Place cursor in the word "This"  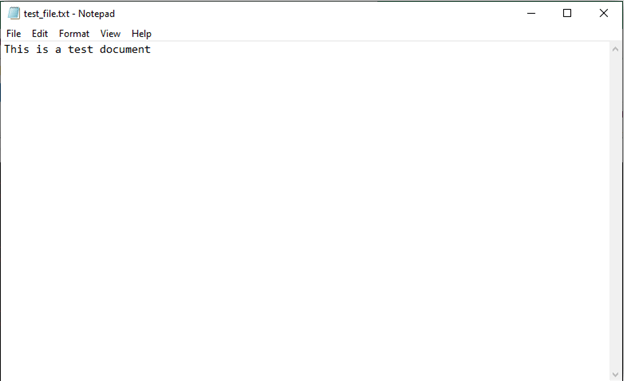17,49
